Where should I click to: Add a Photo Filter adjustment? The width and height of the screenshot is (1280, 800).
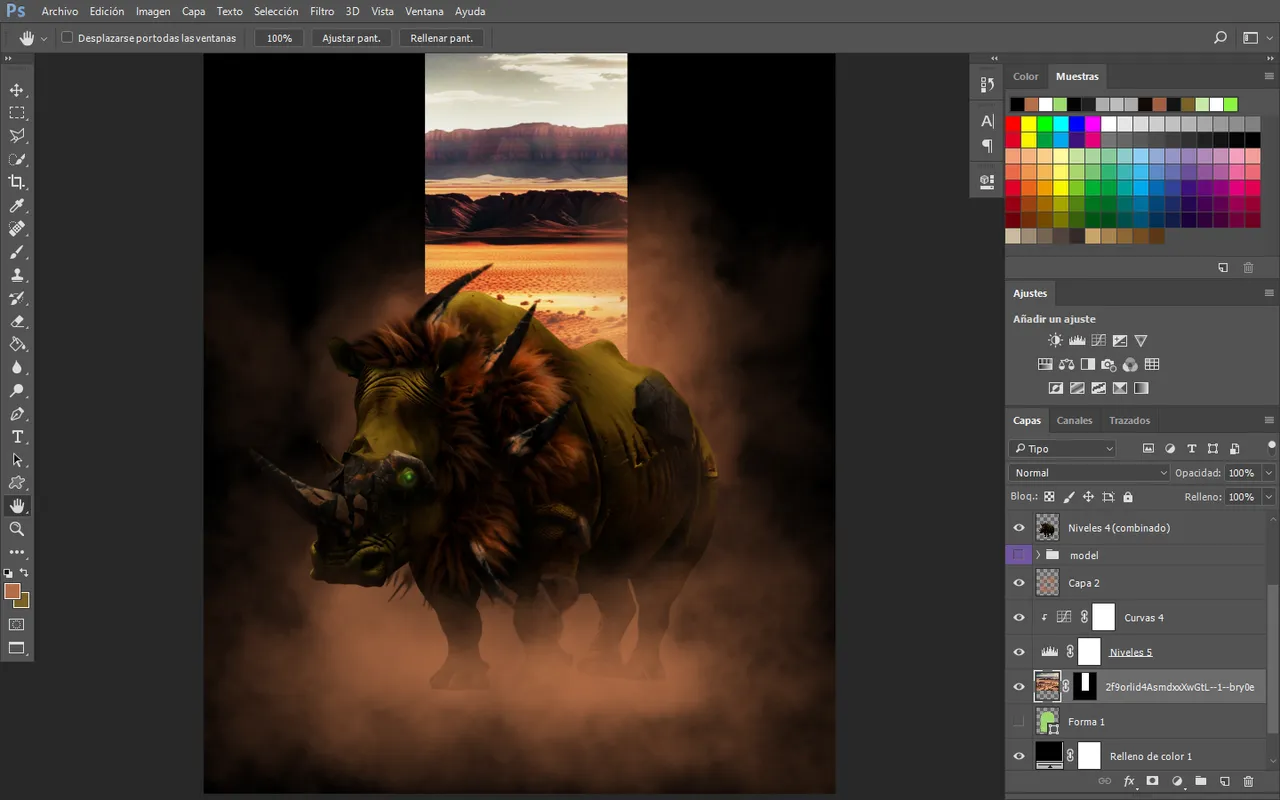(x=1109, y=365)
